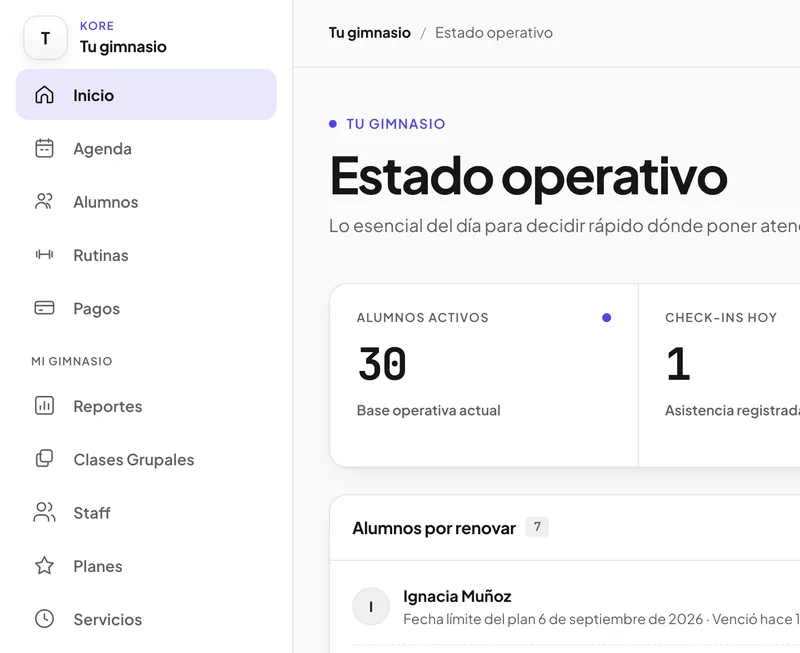This screenshot has width=800, height=653.
Task: Click the stacked squares icon beside Clases Grupales
Action: click(44, 459)
